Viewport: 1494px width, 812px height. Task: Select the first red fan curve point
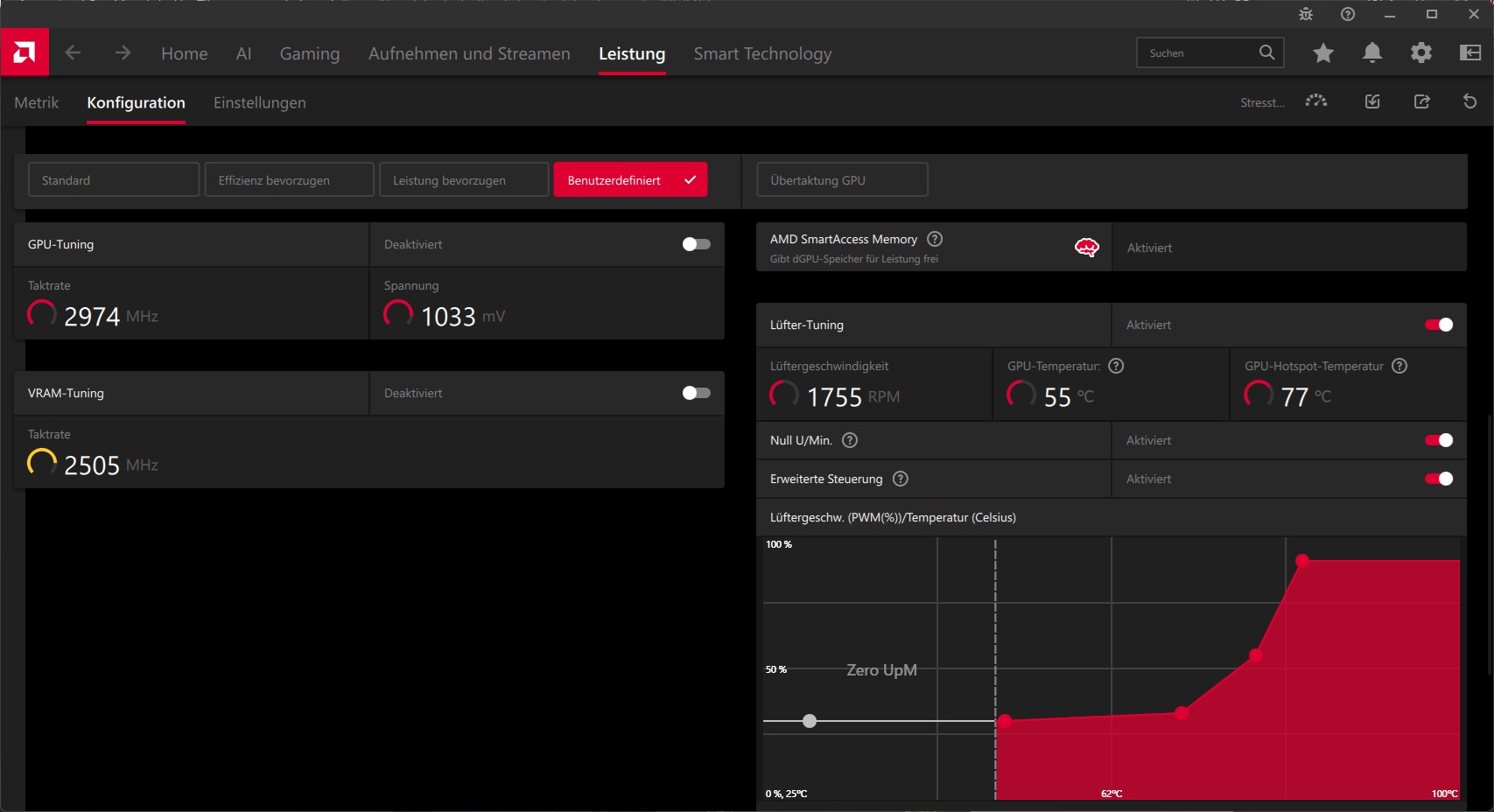pos(1005,721)
